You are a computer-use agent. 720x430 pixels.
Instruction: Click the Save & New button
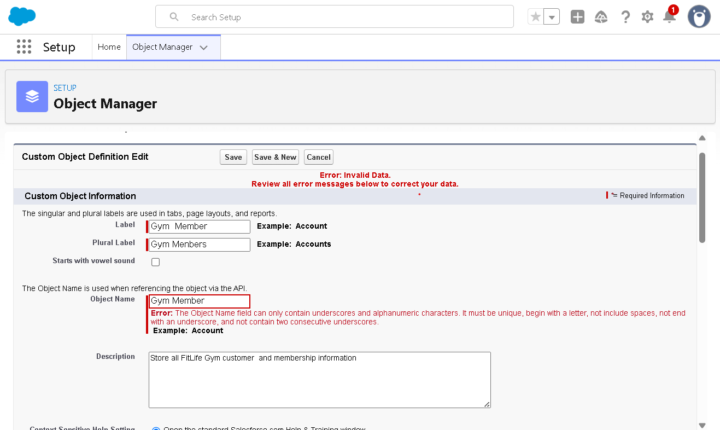tap(275, 157)
